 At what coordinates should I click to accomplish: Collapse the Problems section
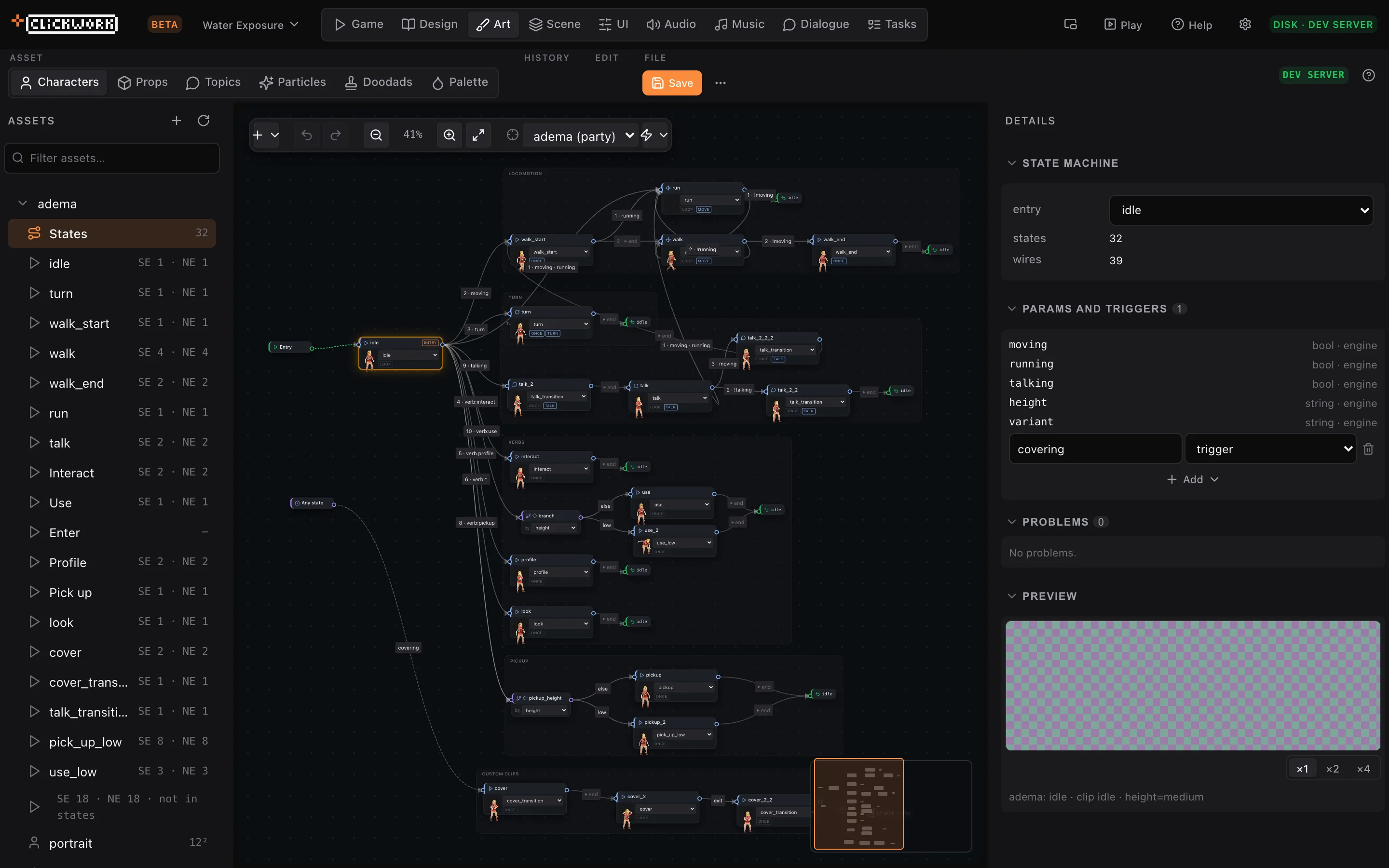coord(1012,521)
